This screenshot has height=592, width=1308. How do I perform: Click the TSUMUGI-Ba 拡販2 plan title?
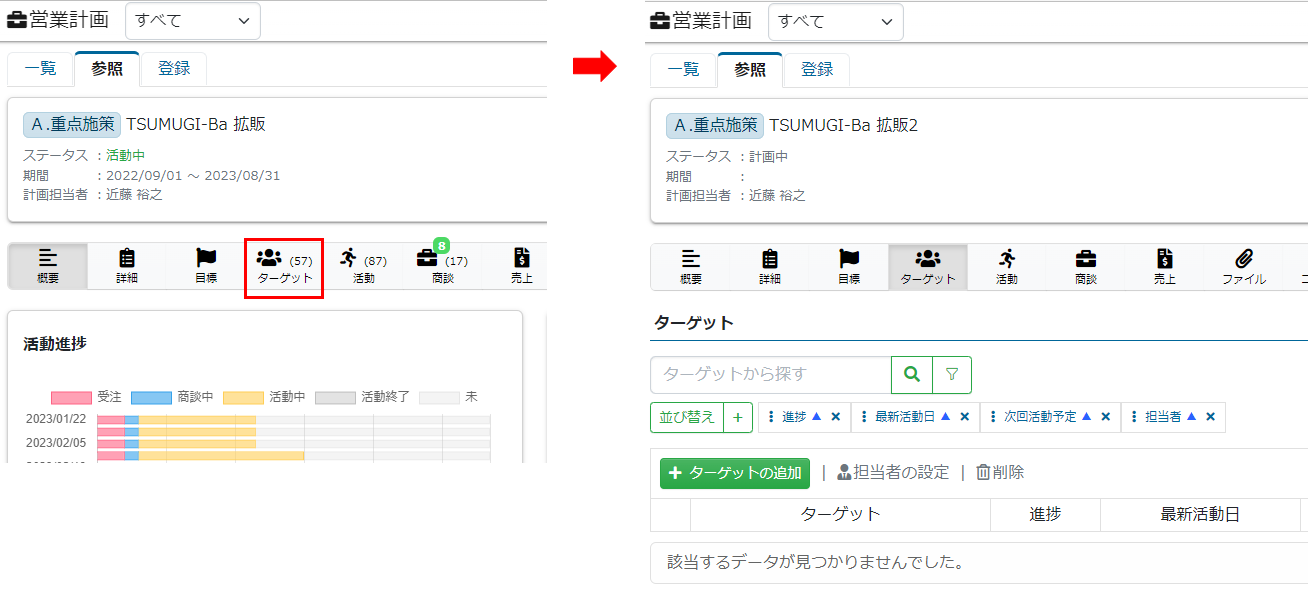(x=843, y=125)
